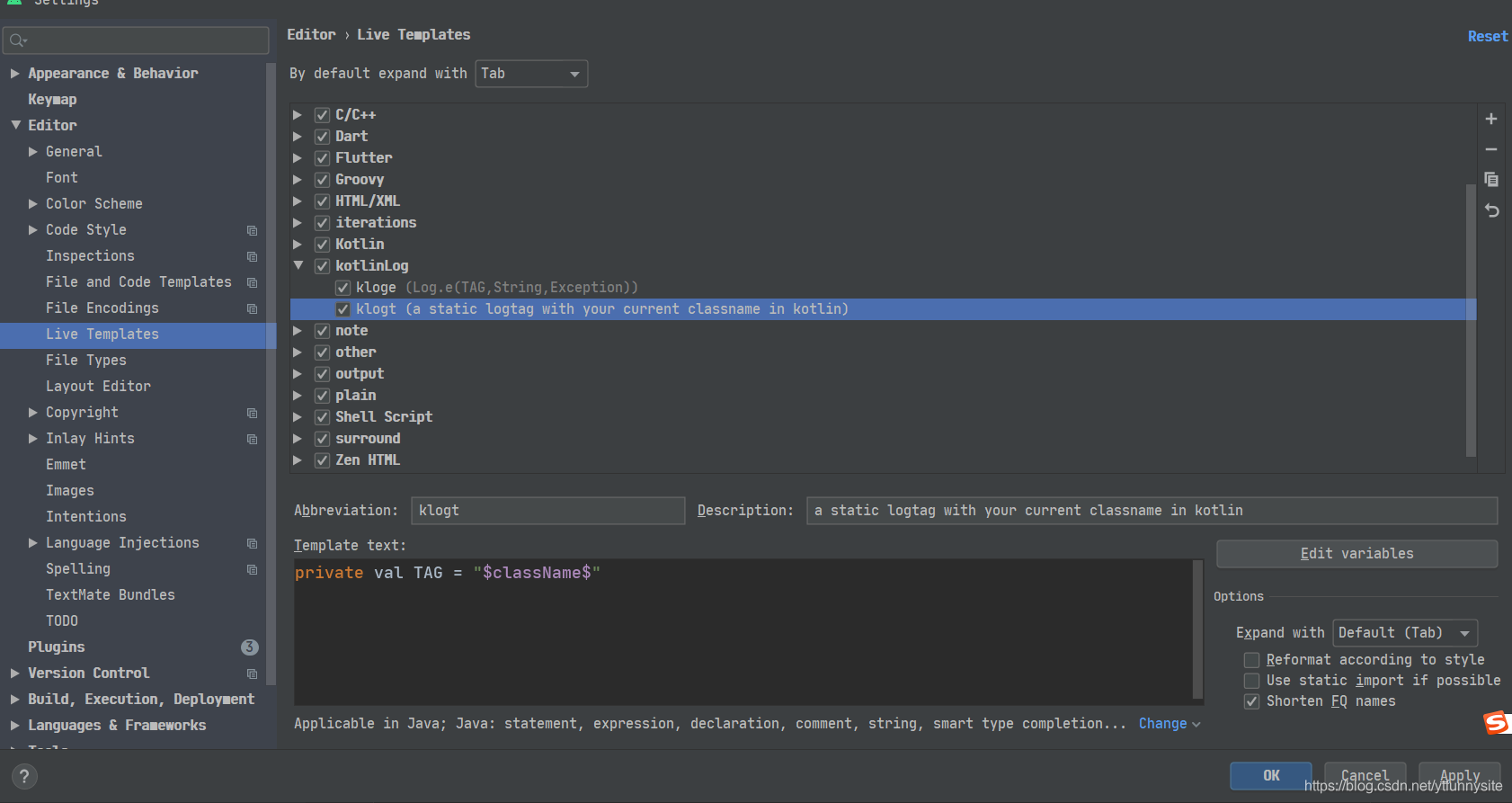The image size is (1512, 803).
Task: Click the Edit variables button
Action: pos(1356,554)
